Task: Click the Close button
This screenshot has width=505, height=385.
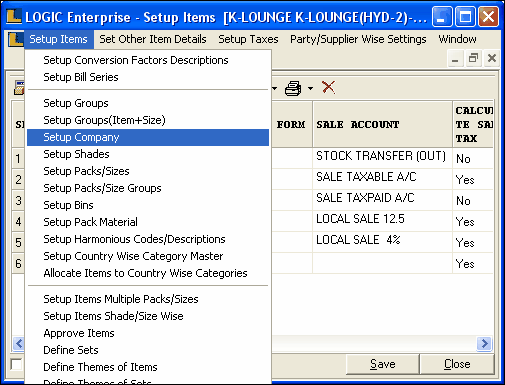Action: [457, 364]
